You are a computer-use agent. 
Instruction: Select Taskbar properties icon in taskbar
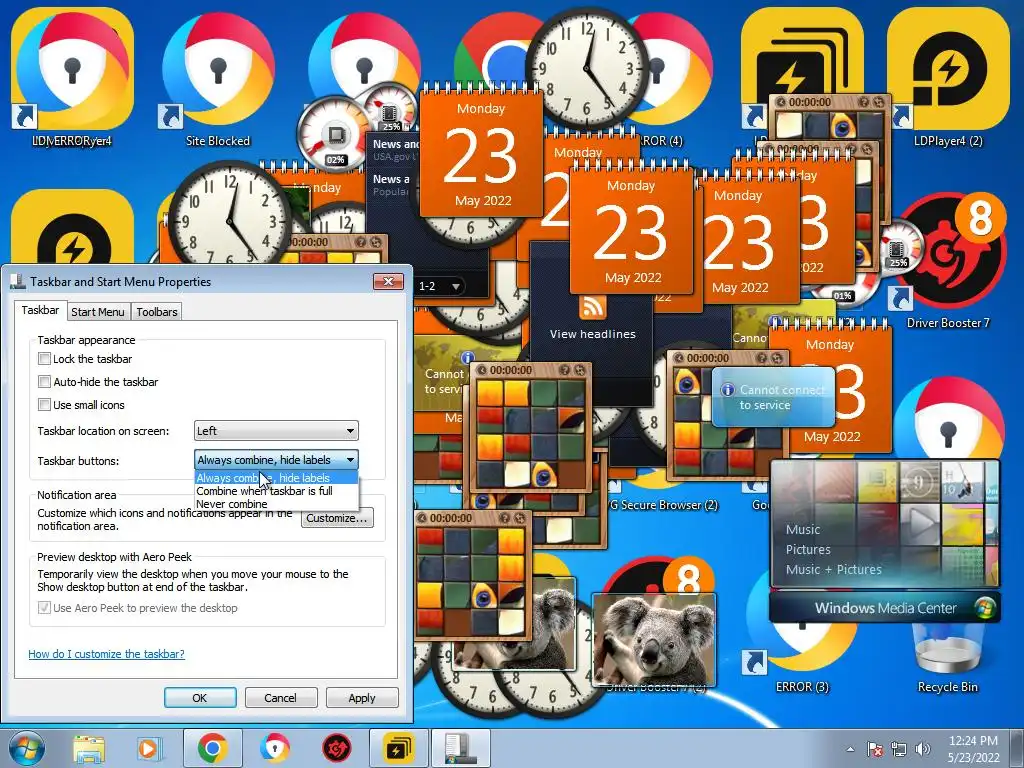(x=460, y=748)
